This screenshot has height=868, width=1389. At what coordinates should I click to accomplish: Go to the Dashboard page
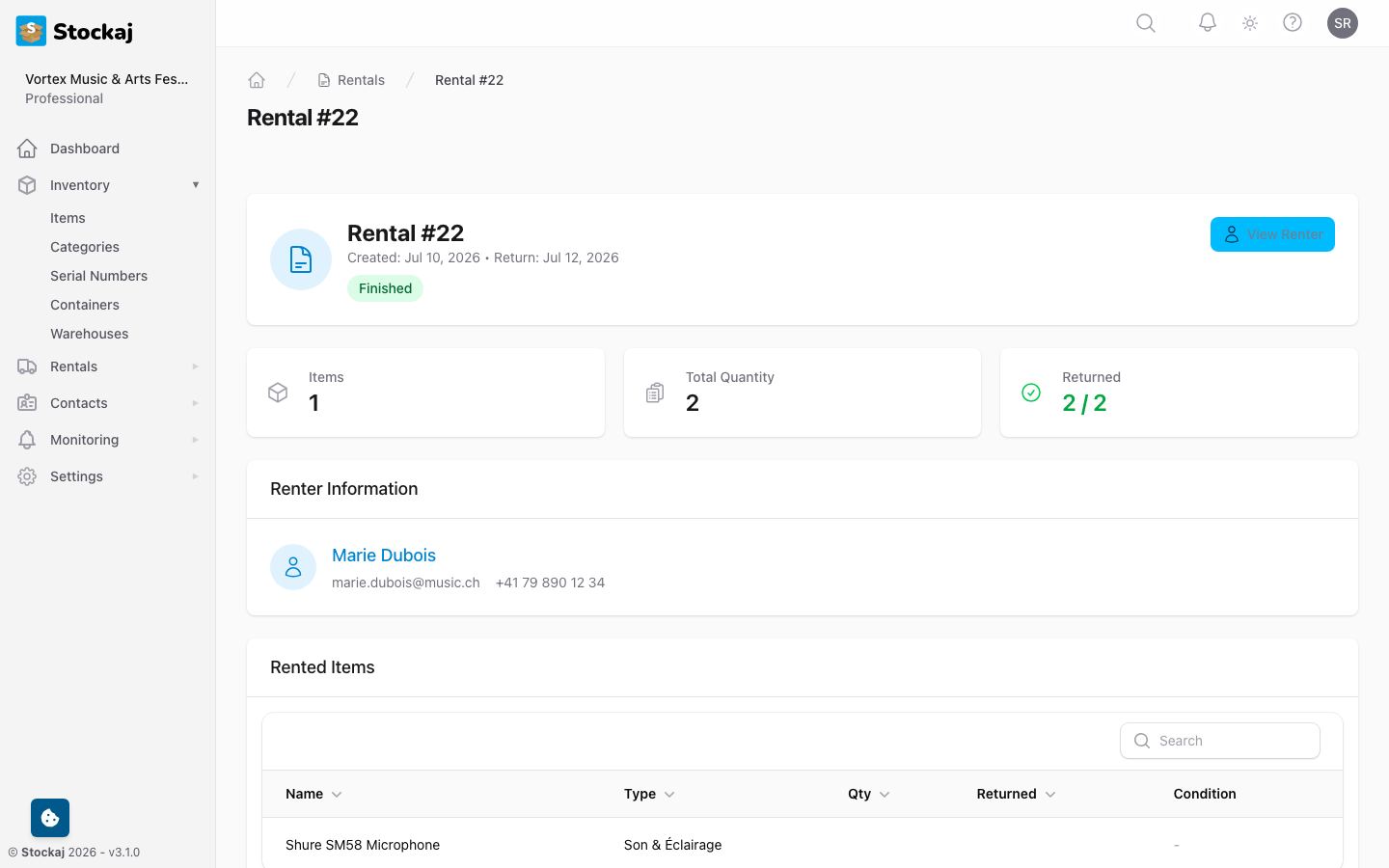83,148
